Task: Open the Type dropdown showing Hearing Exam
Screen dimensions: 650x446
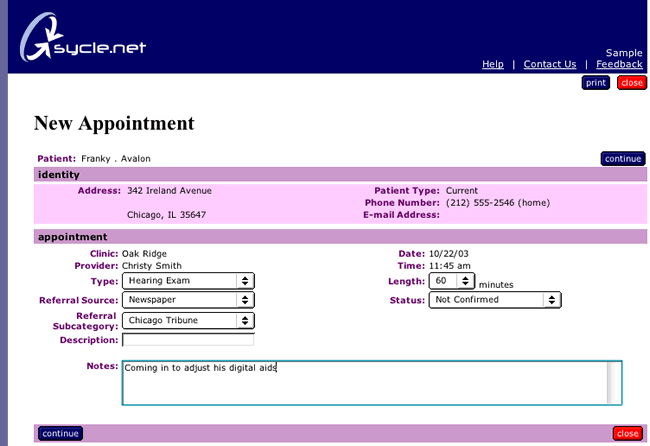Action: click(x=189, y=281)
